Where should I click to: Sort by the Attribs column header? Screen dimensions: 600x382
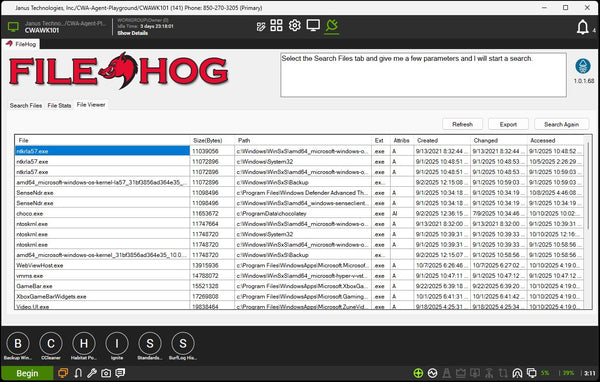coord(401,140)
